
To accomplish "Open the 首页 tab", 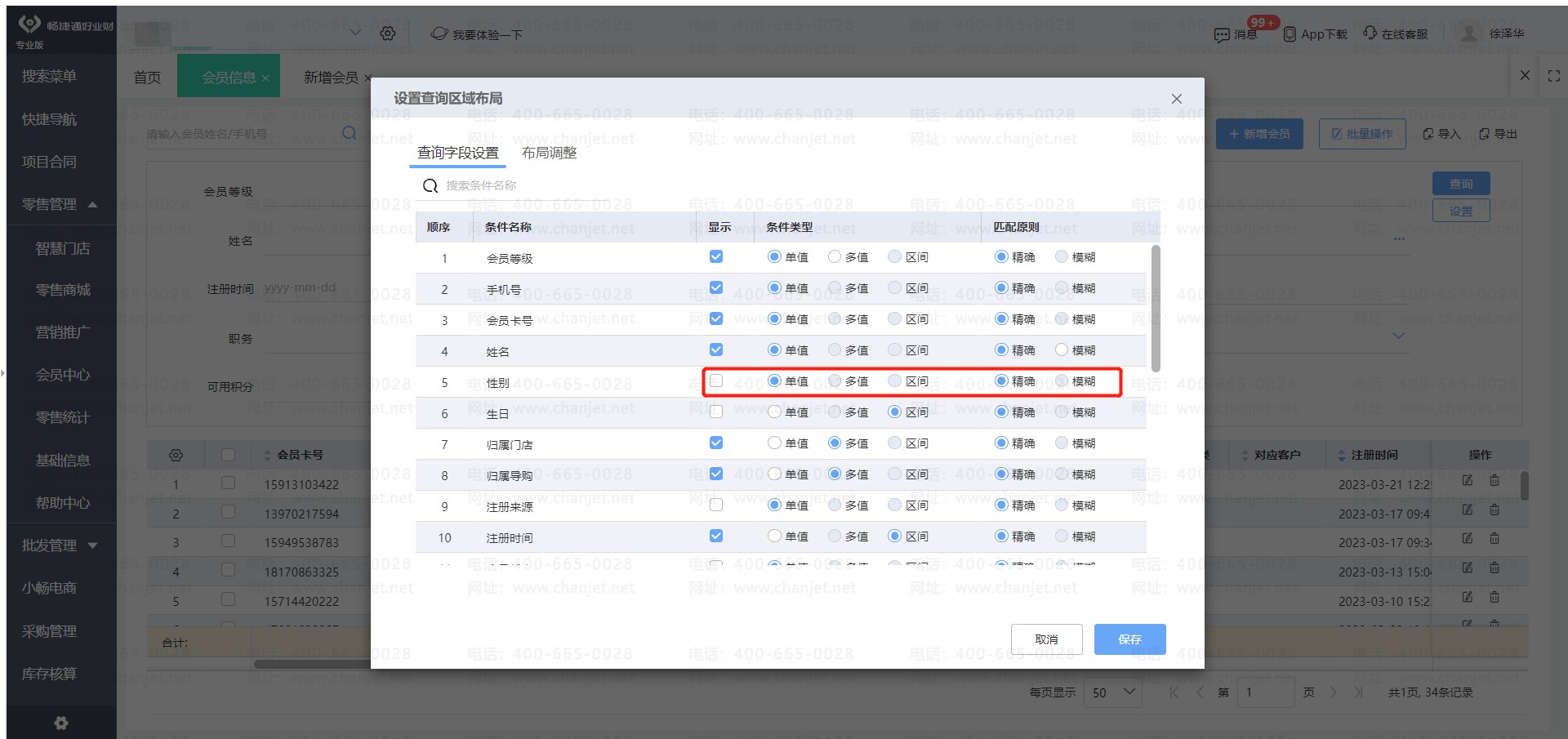I will tap(147, 77).
